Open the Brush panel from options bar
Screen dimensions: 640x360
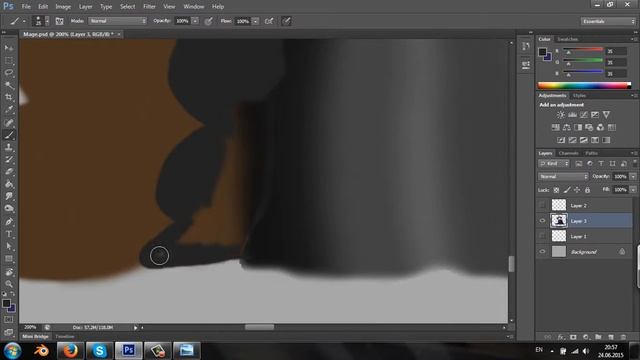[60, 21]
